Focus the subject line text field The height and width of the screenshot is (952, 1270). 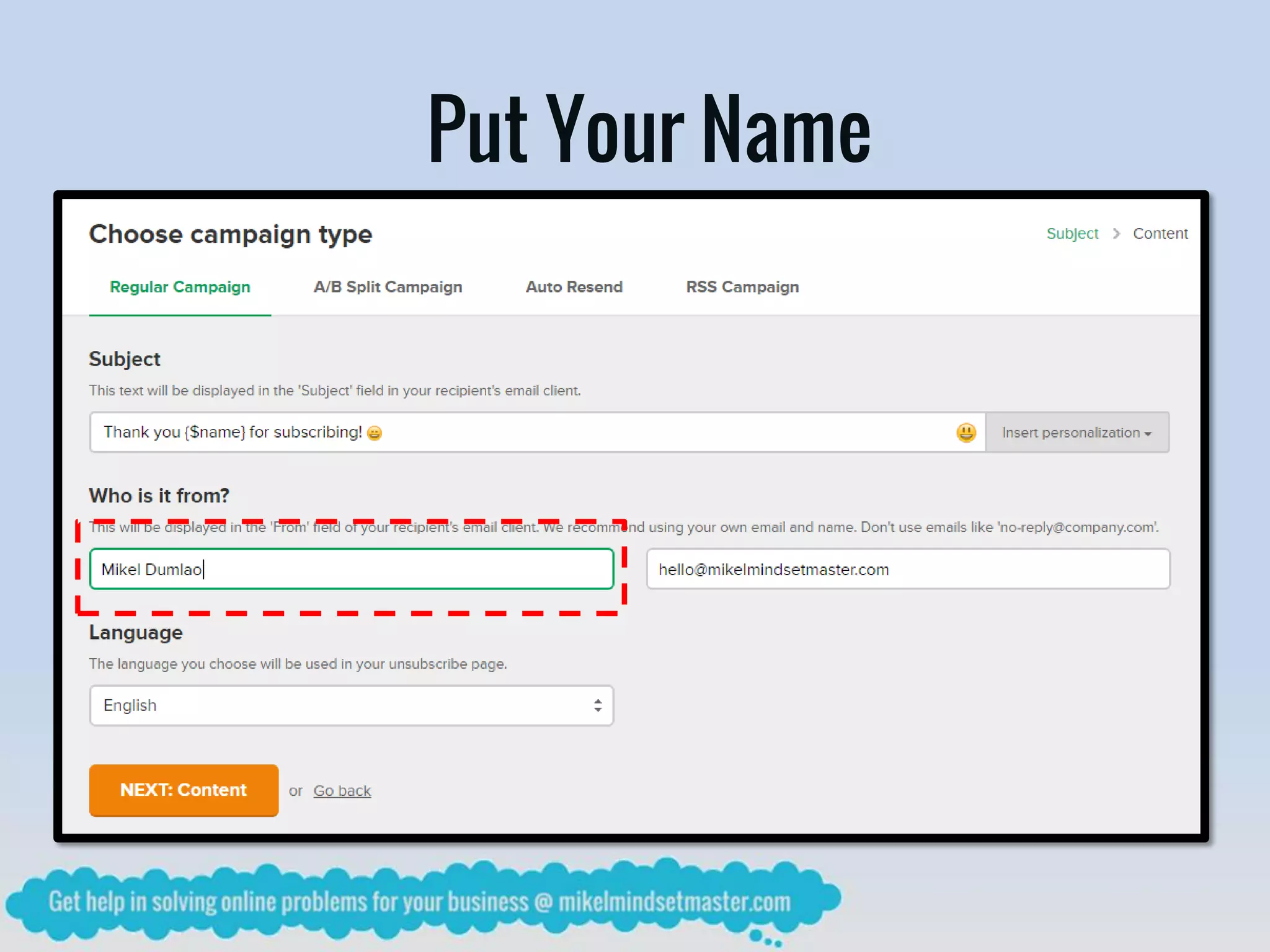tap(620, 432)
